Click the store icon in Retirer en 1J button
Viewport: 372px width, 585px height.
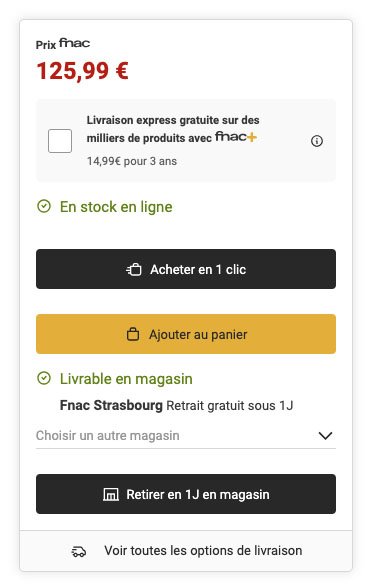[111, 494]
